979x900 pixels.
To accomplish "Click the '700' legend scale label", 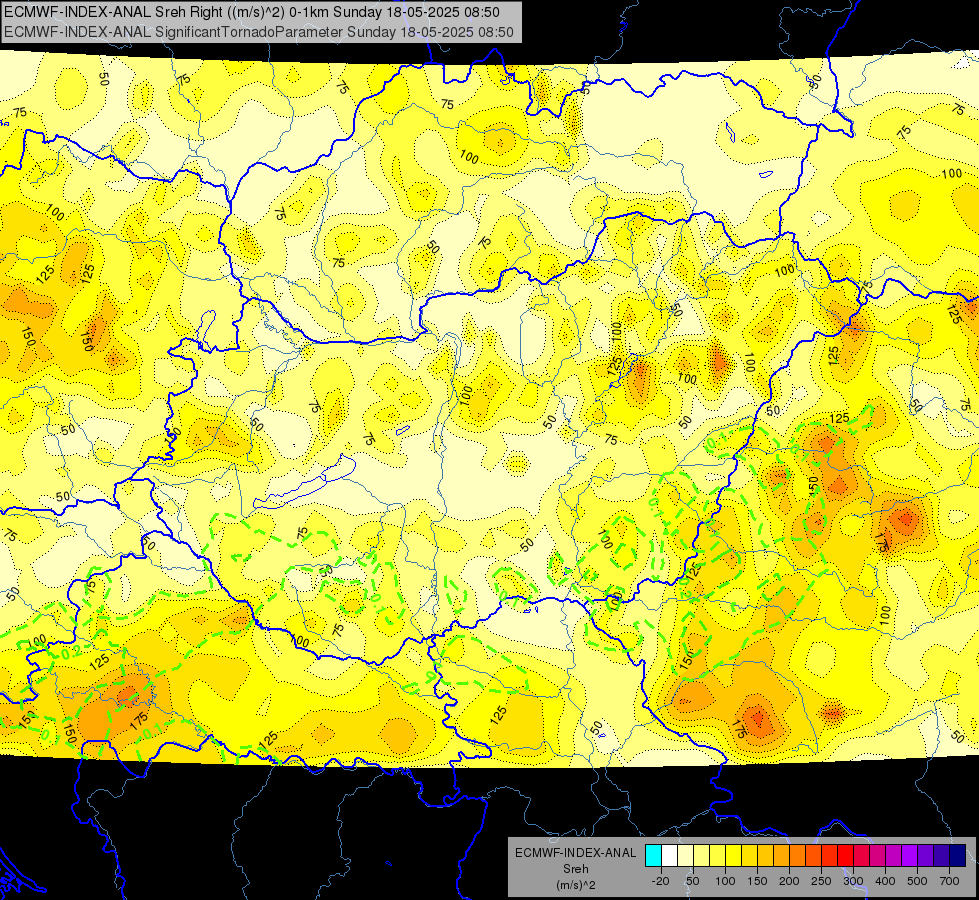I will [949, 881].
